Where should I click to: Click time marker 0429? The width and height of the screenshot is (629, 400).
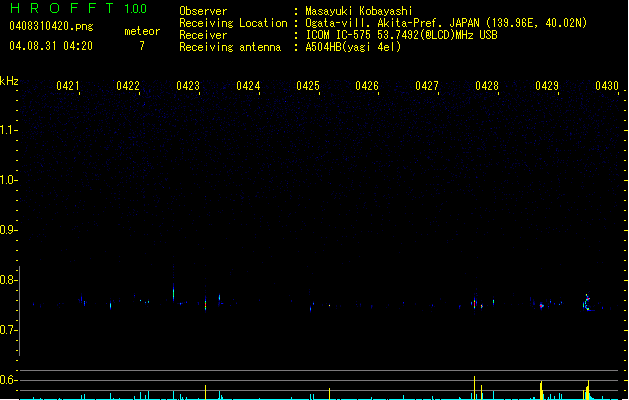[x=547, y=86]
